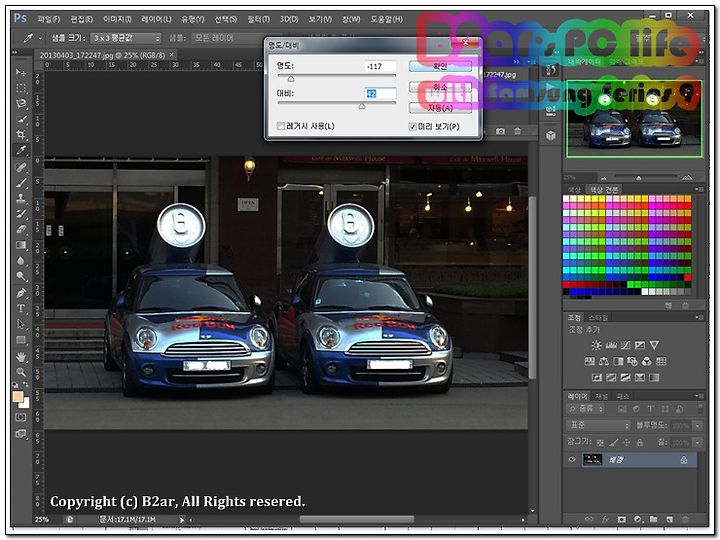The width and height of the screenshot is (720, 540).
Task: Select the Path Selection tool
Action: pyautogui.click(x=21, y=324)
